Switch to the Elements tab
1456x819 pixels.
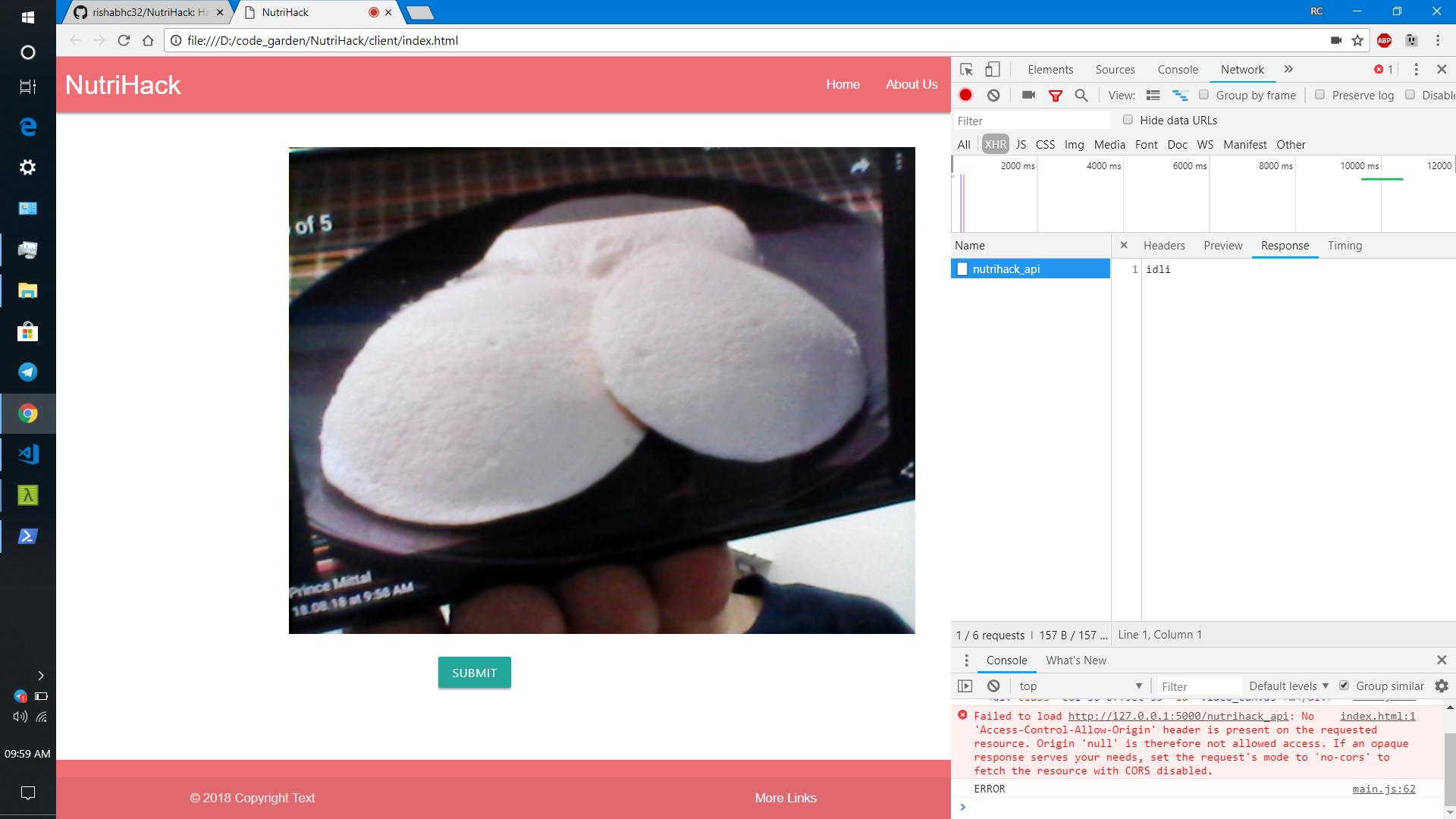(x=1050, y=69)
